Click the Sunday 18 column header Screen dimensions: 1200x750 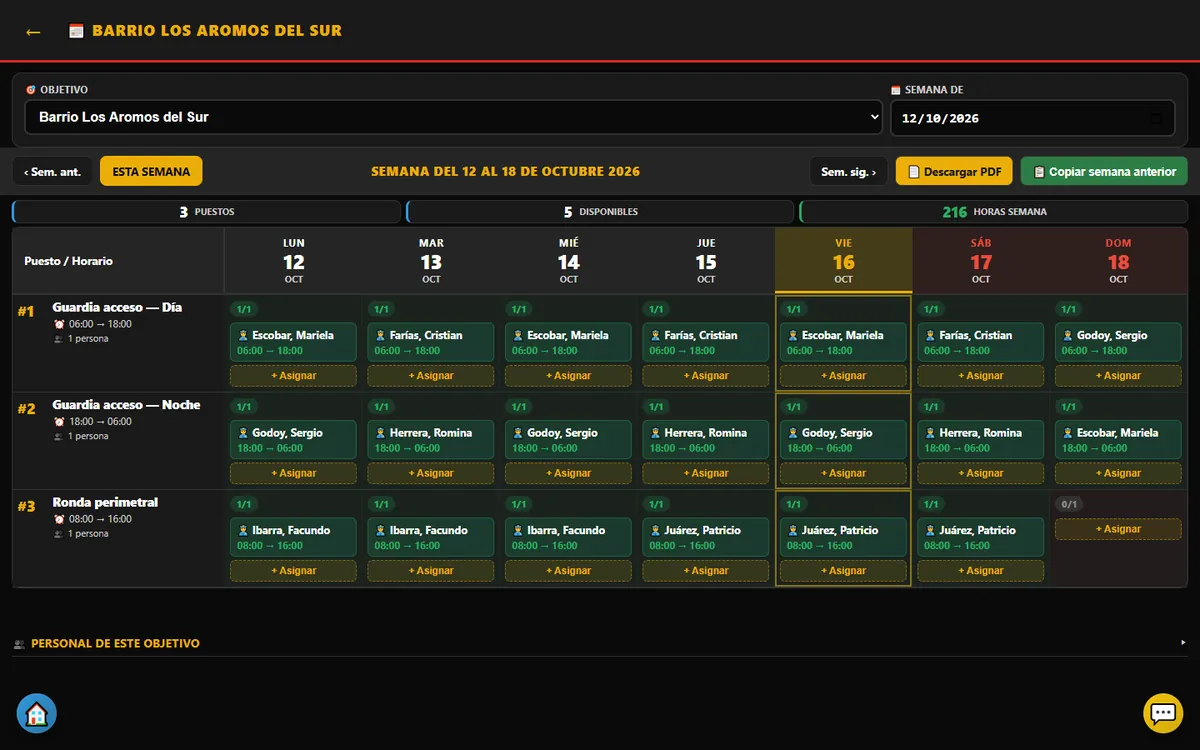1118,261
